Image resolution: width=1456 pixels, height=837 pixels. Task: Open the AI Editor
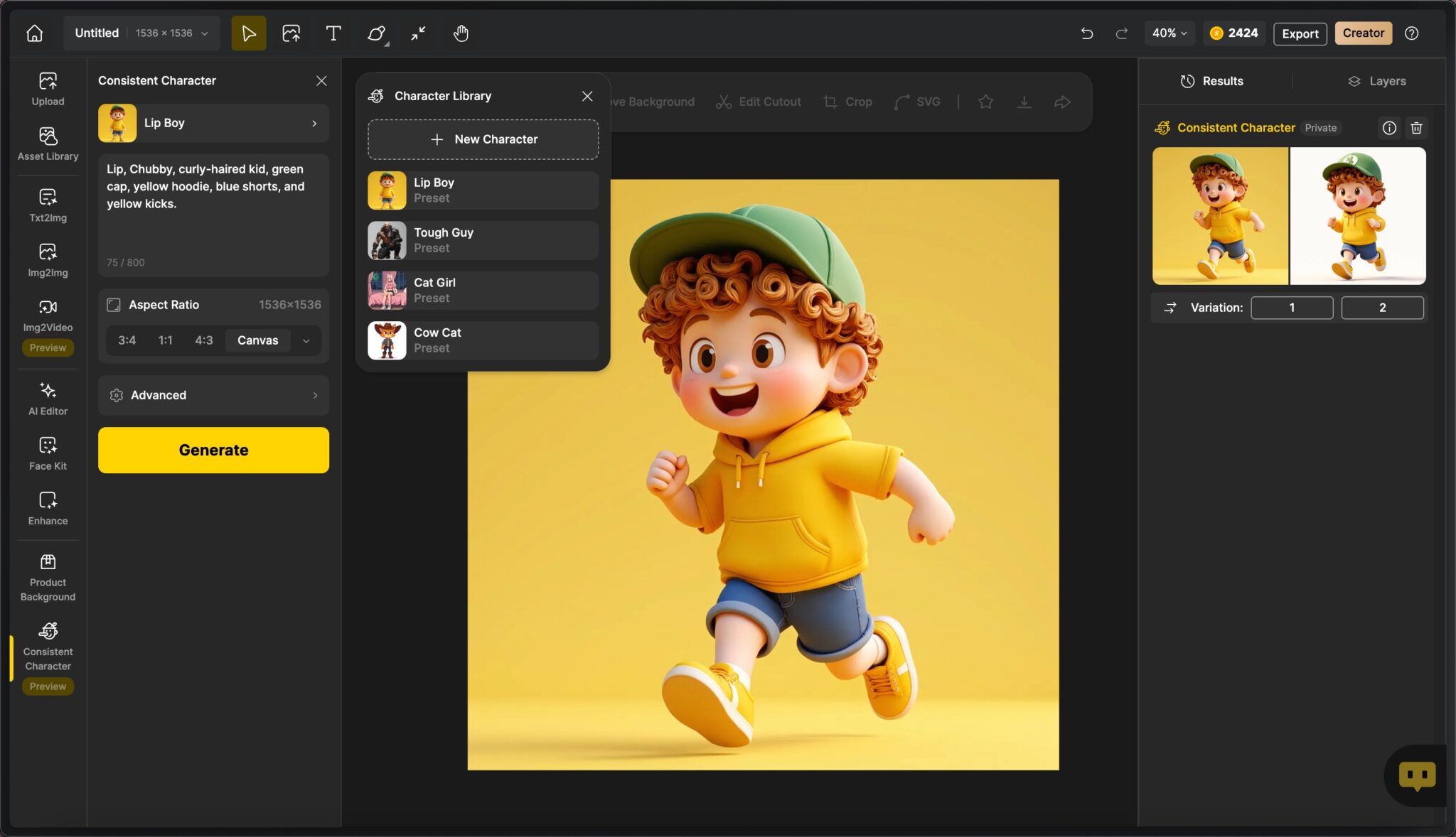(47, 396)
